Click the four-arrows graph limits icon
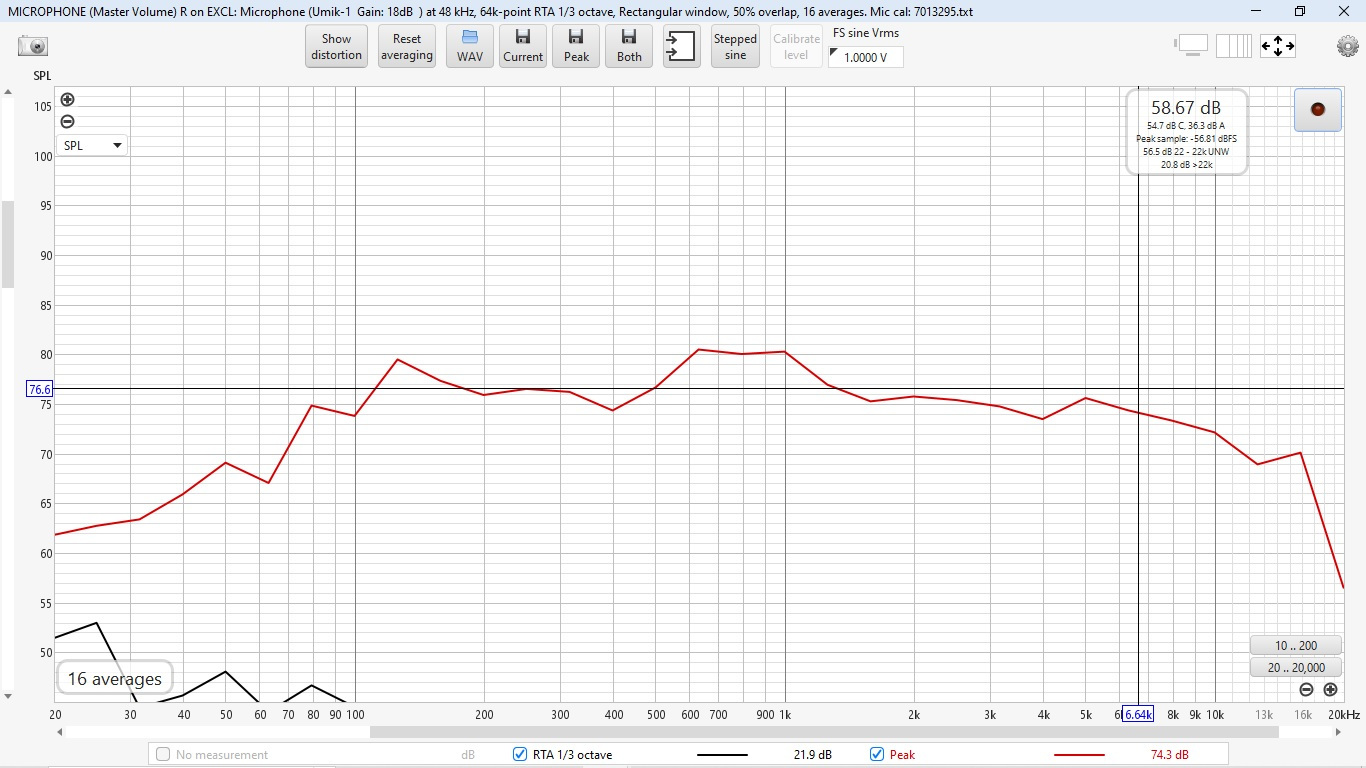The width and height of the screenshot is (1366, 768). [1278, 46]
